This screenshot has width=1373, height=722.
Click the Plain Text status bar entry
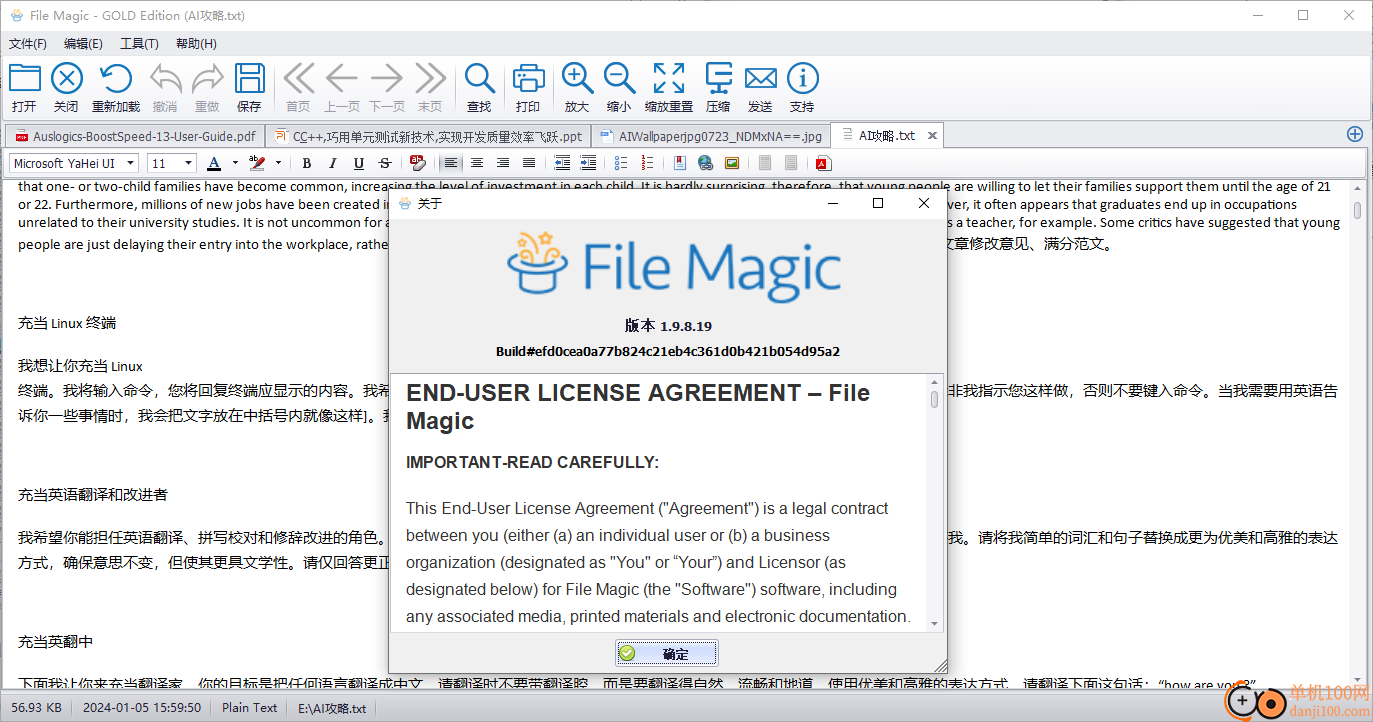click(249, 708)
